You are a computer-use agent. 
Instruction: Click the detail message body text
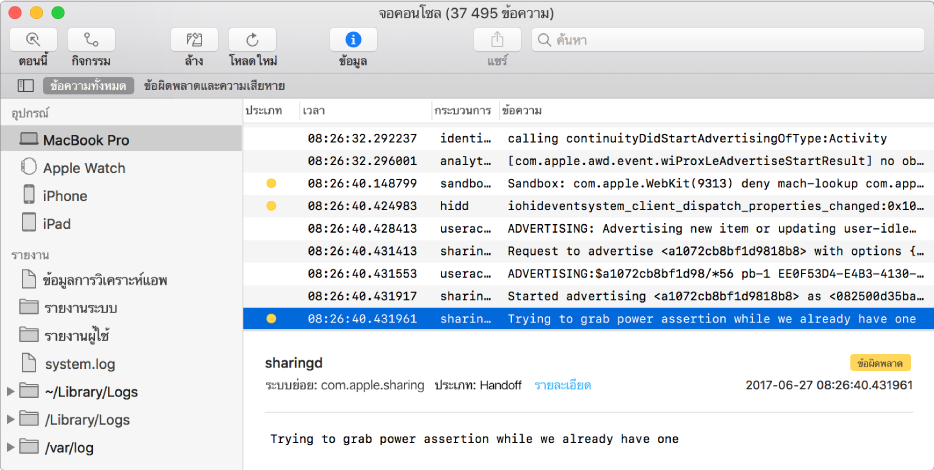[x=474, y=439]
